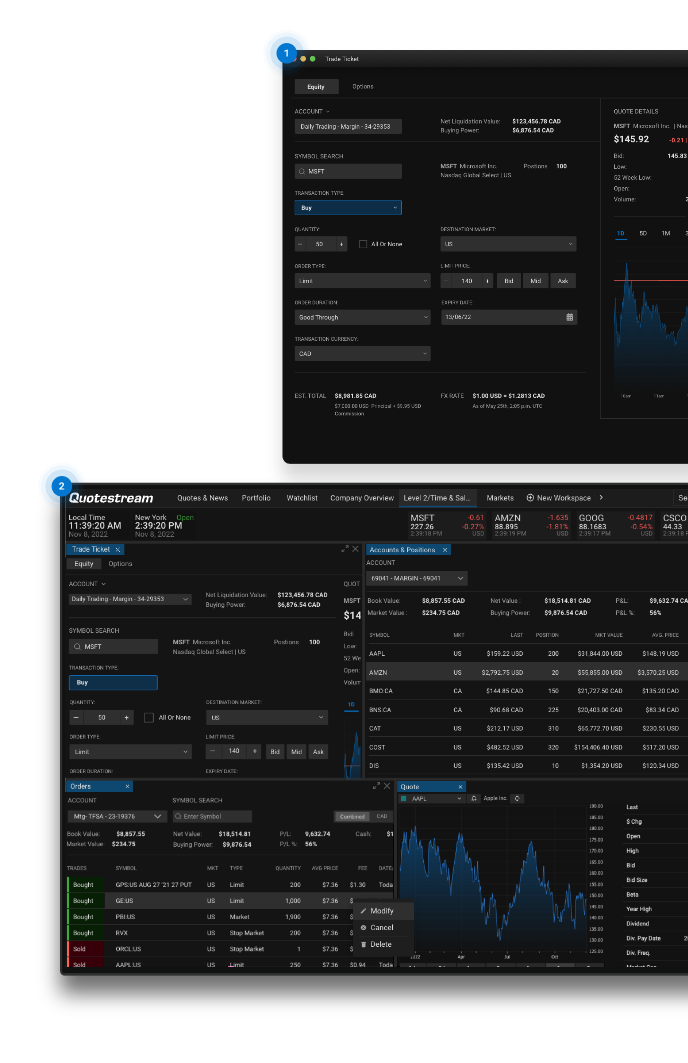Open Mtg-TFSA account dropdown in Orders panel
This screenshot has height=1063, width=688.
click(116, 816)
